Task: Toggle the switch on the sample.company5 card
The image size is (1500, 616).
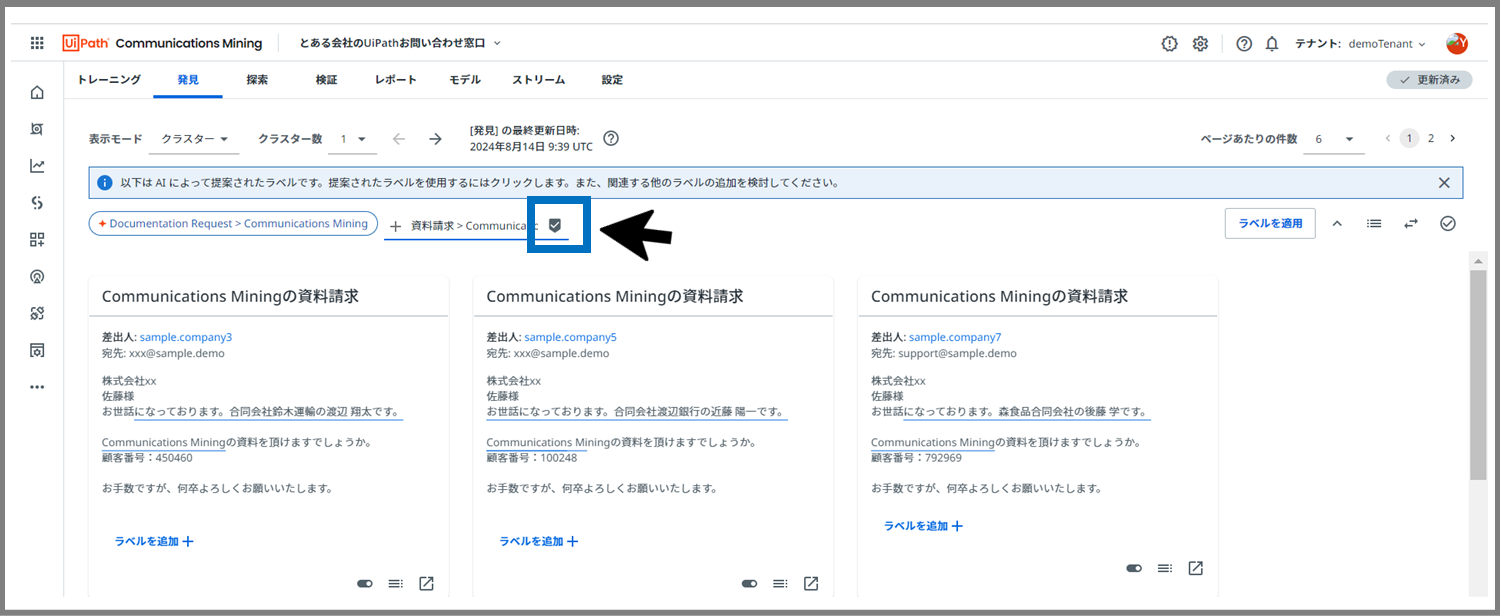Action: [x=750, y=584]
